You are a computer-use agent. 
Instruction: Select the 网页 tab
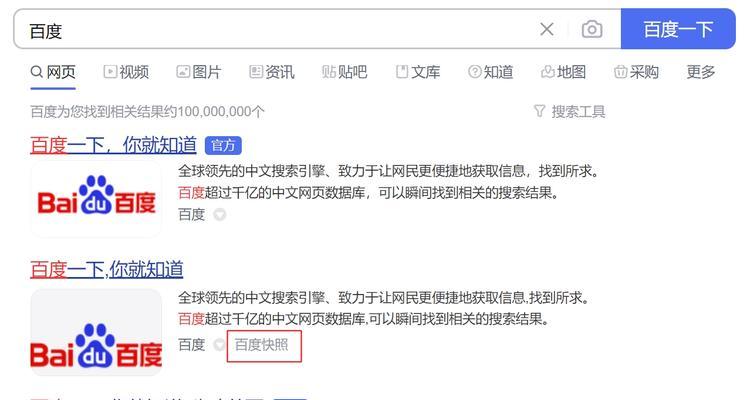click(53, 72)
